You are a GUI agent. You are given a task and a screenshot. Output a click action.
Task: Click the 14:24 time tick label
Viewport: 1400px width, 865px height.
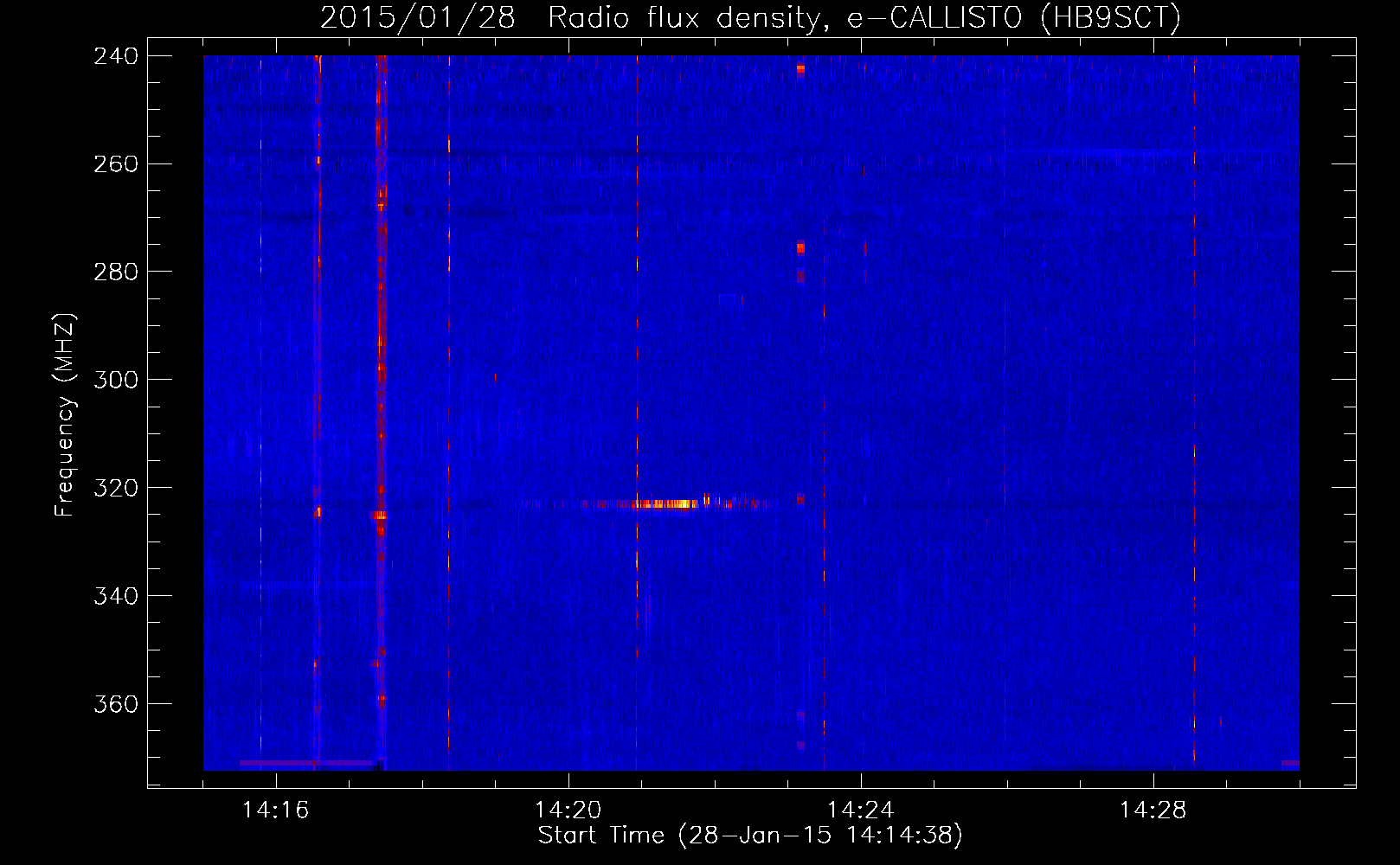point(860,811)
